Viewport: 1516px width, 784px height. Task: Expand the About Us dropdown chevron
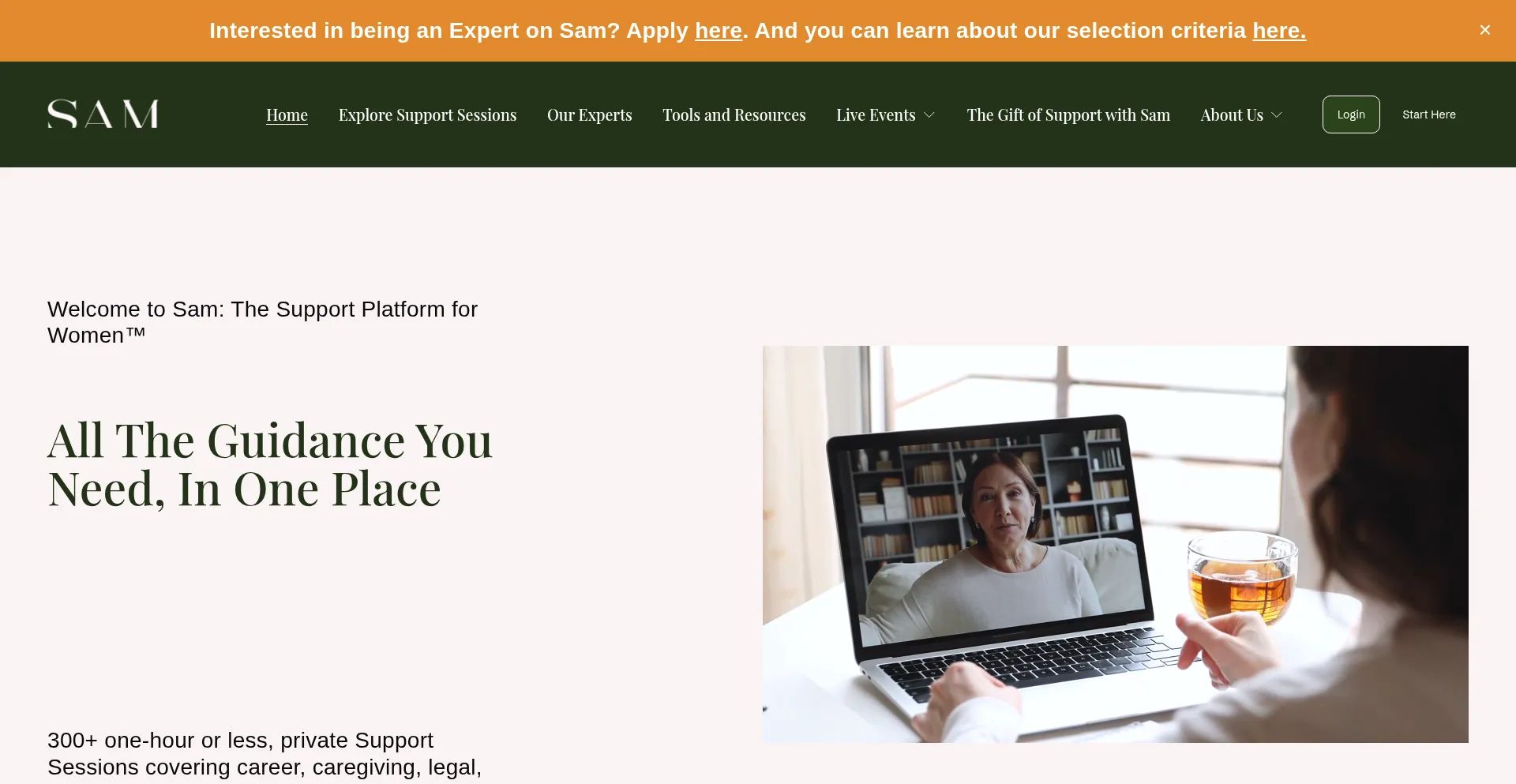pyautogui.click(x=1277, y=115)
